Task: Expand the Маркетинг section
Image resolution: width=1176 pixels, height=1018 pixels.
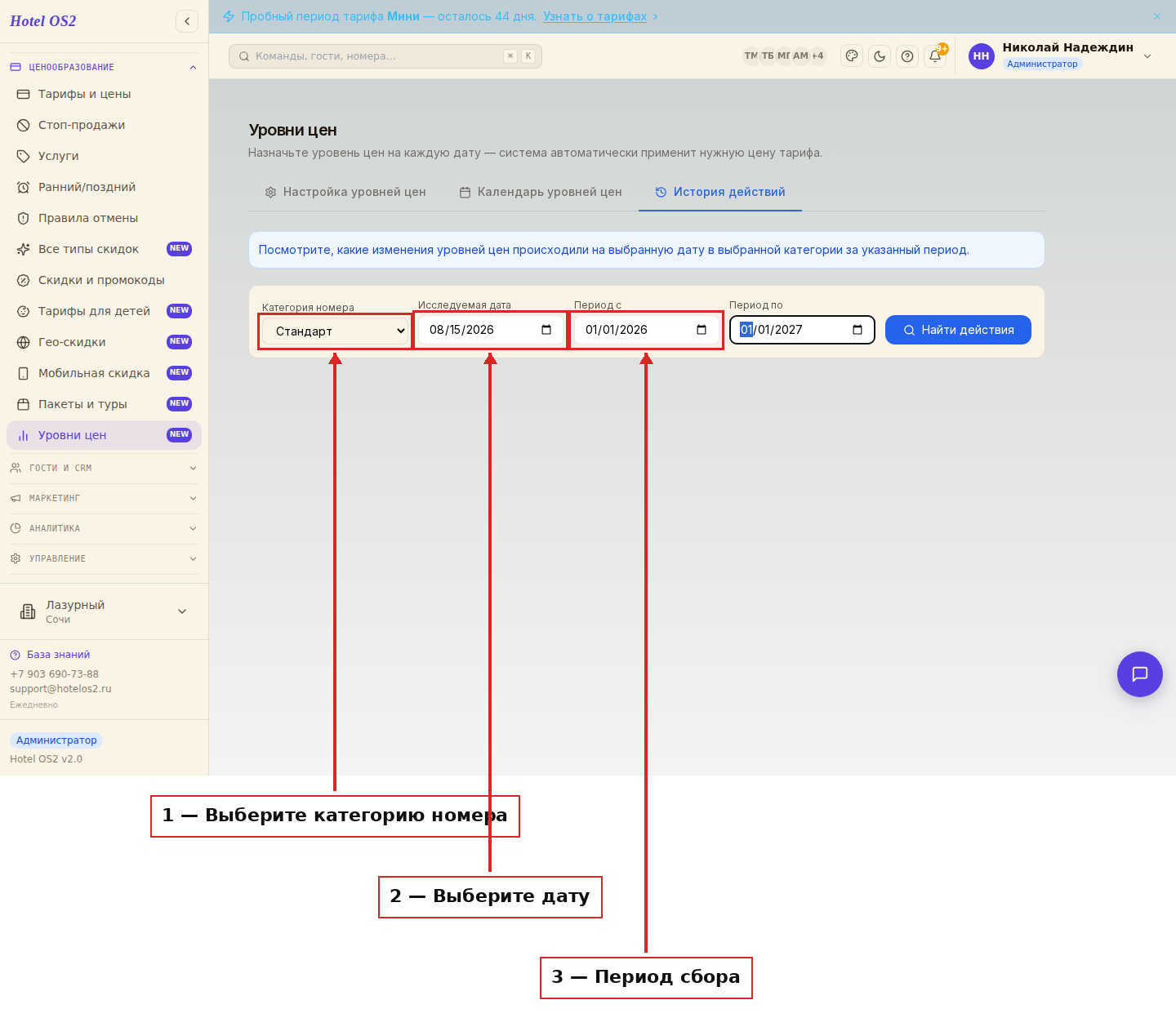Action: (x=104, y=498)
